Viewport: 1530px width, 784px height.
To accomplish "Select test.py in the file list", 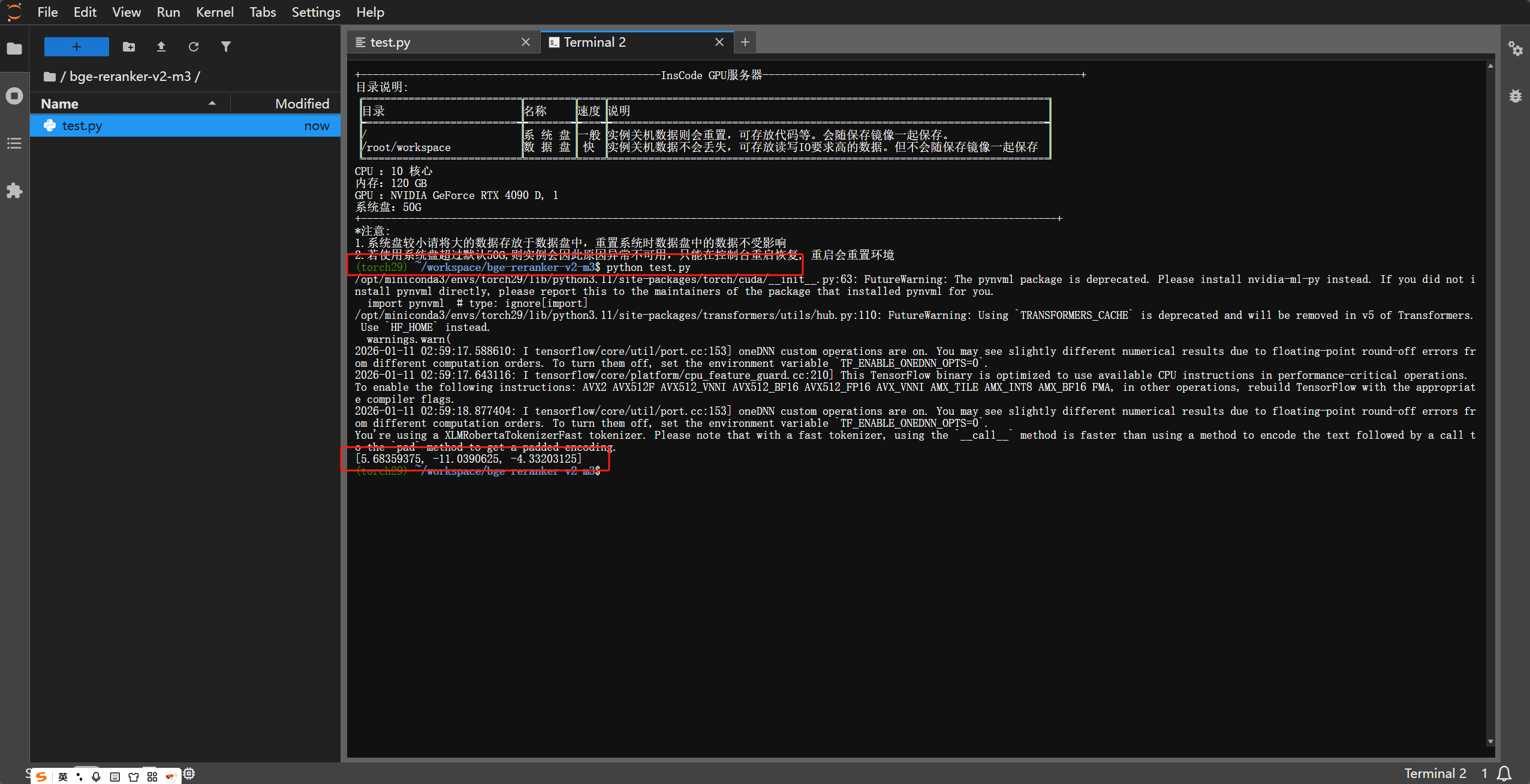I will [82, 126].
